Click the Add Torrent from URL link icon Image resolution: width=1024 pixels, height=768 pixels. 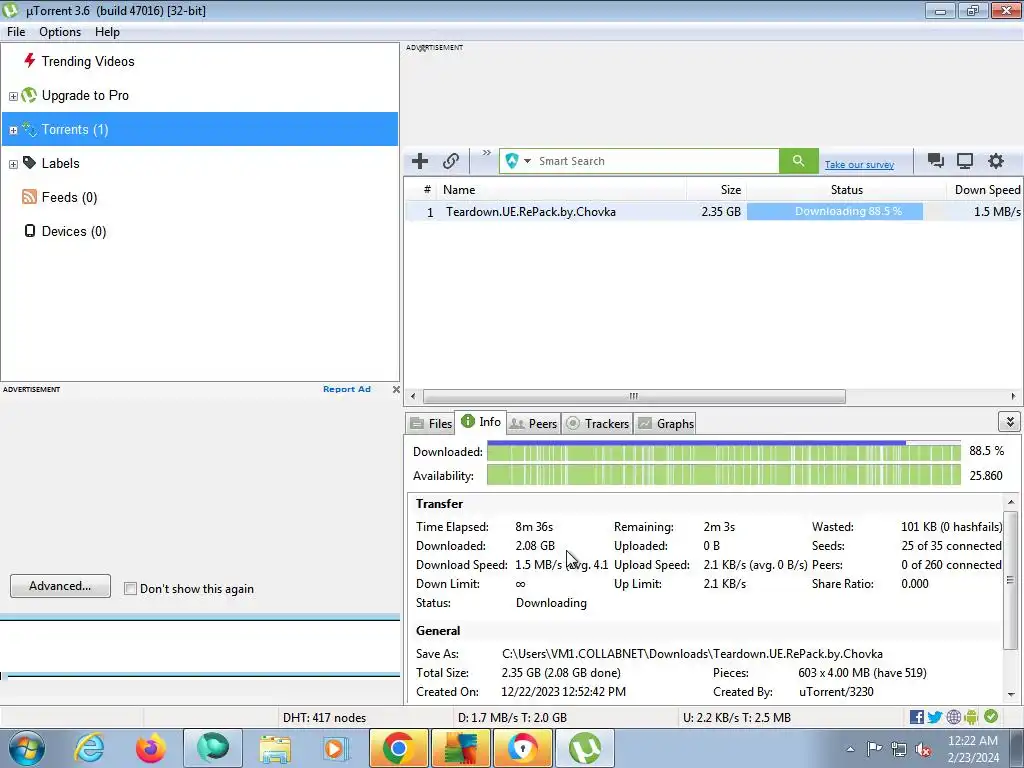(x=451, y=161)
